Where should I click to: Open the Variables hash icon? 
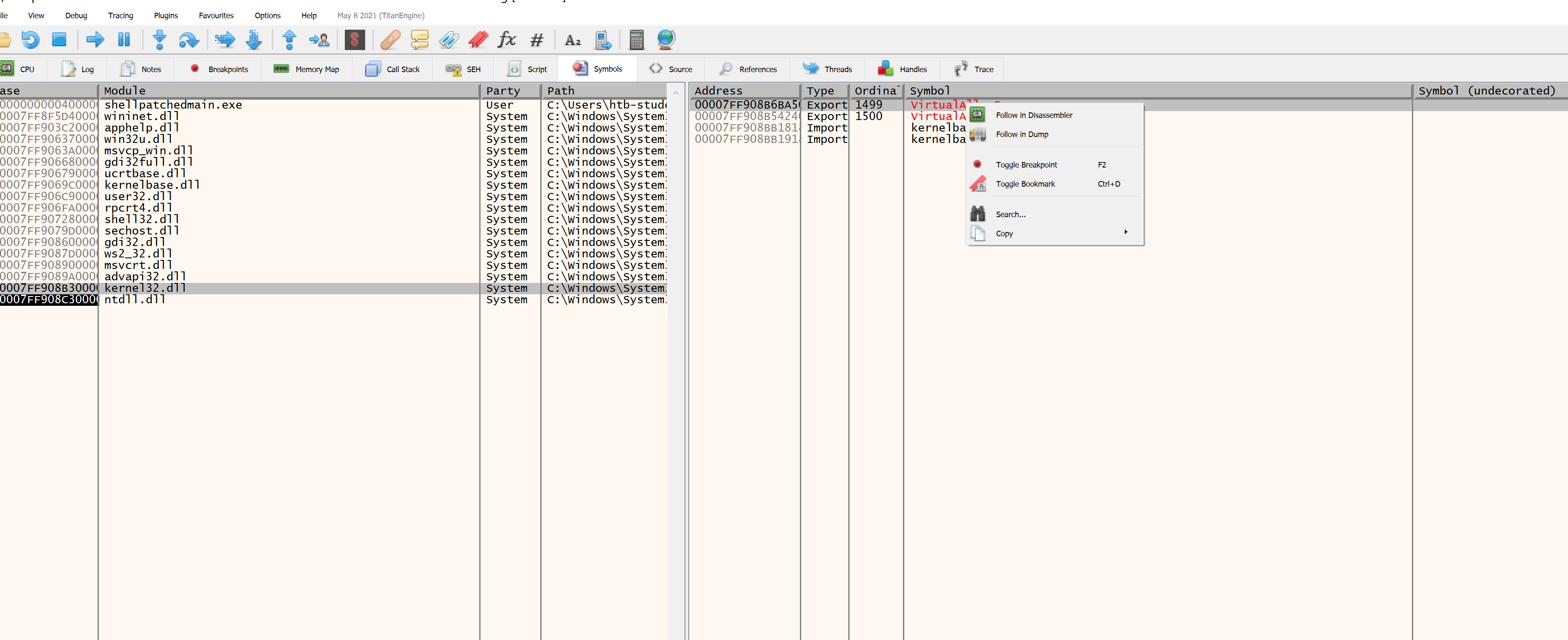tap(536, 40)
